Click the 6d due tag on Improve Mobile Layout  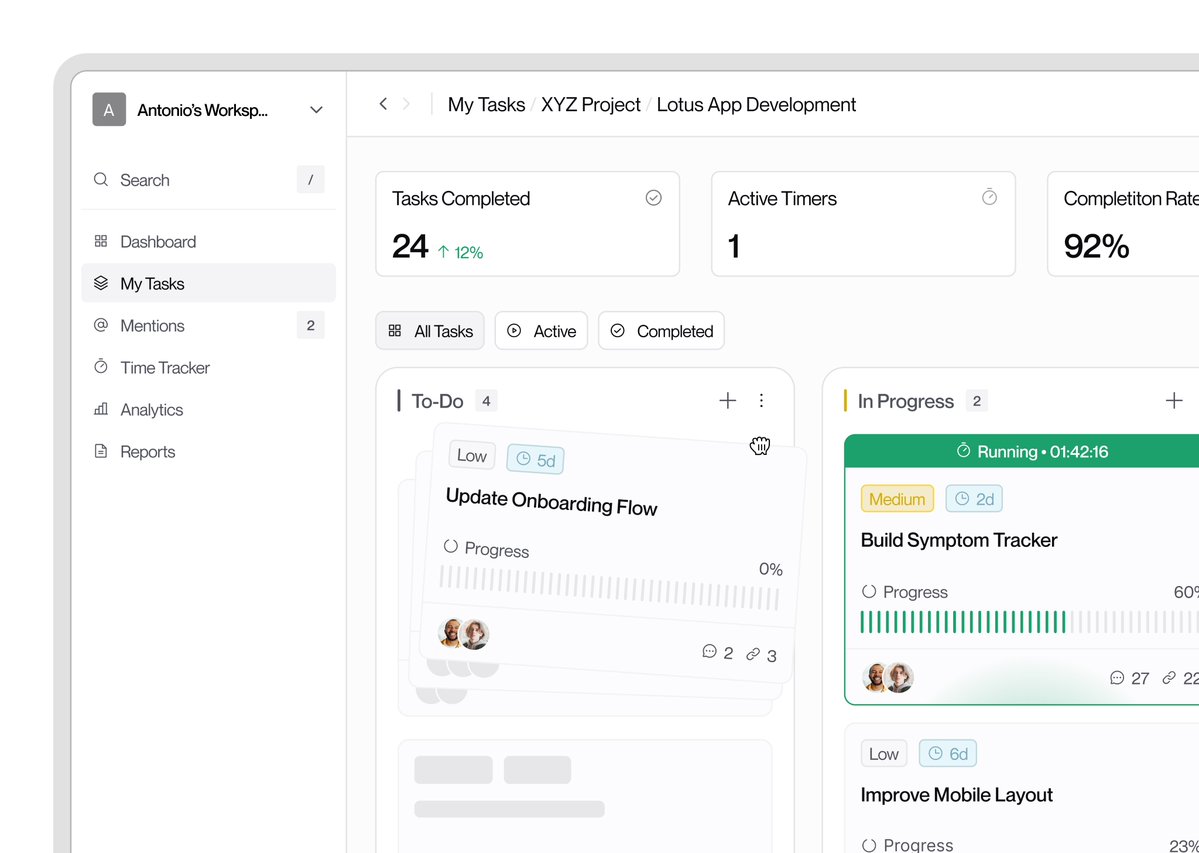pos(947,754)
